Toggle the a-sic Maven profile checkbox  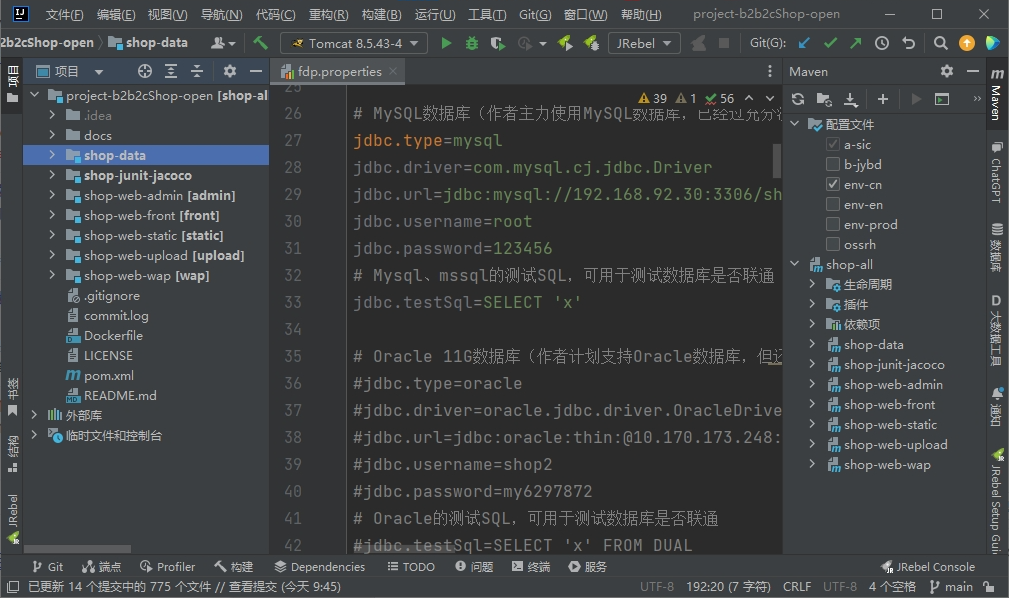[833, 144]
